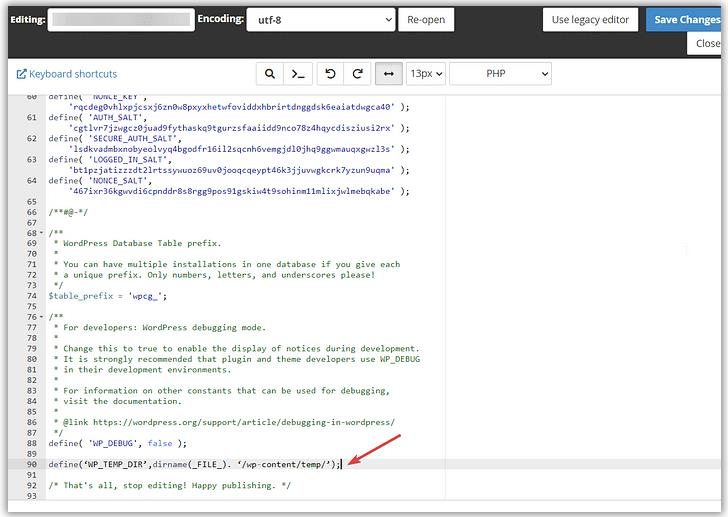This screenshot has width=728, height=517.
Task: Collapse the comment block at line 68
Action: coord(41,233)
